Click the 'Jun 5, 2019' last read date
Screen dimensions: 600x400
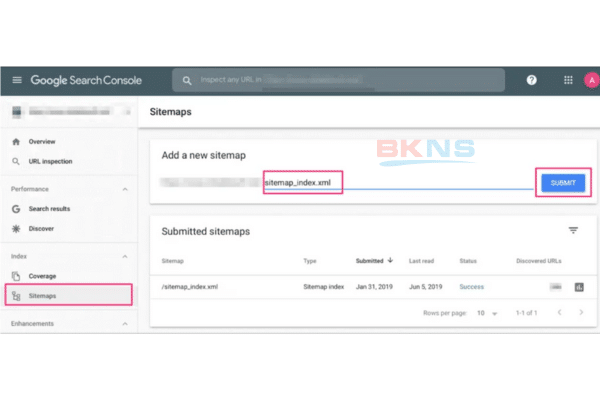point(426,287)
